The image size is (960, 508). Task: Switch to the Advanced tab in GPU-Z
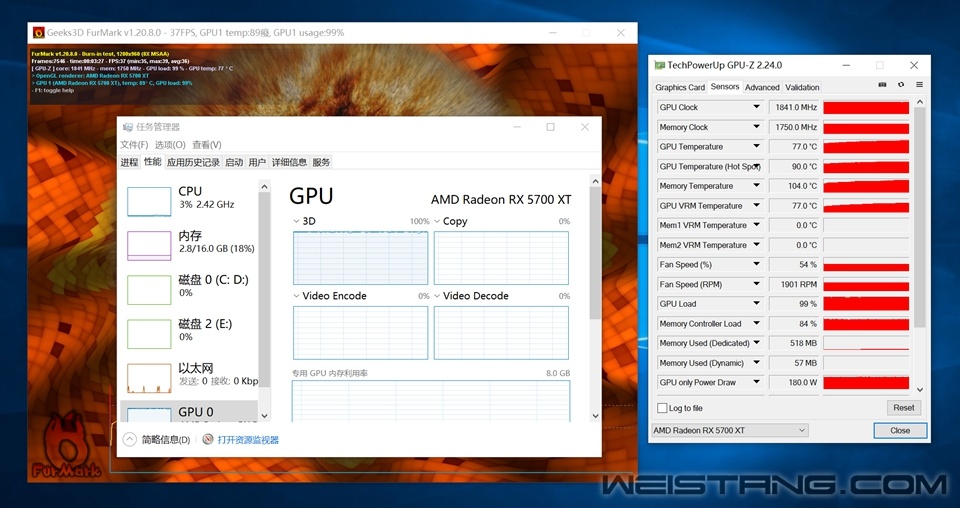click(x=762, y=87)
